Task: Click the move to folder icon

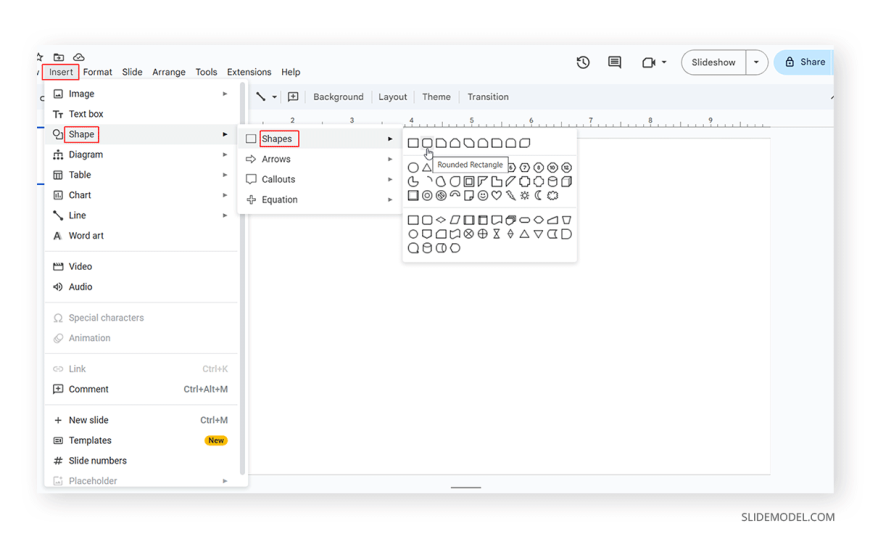Action: pos(58,57)
